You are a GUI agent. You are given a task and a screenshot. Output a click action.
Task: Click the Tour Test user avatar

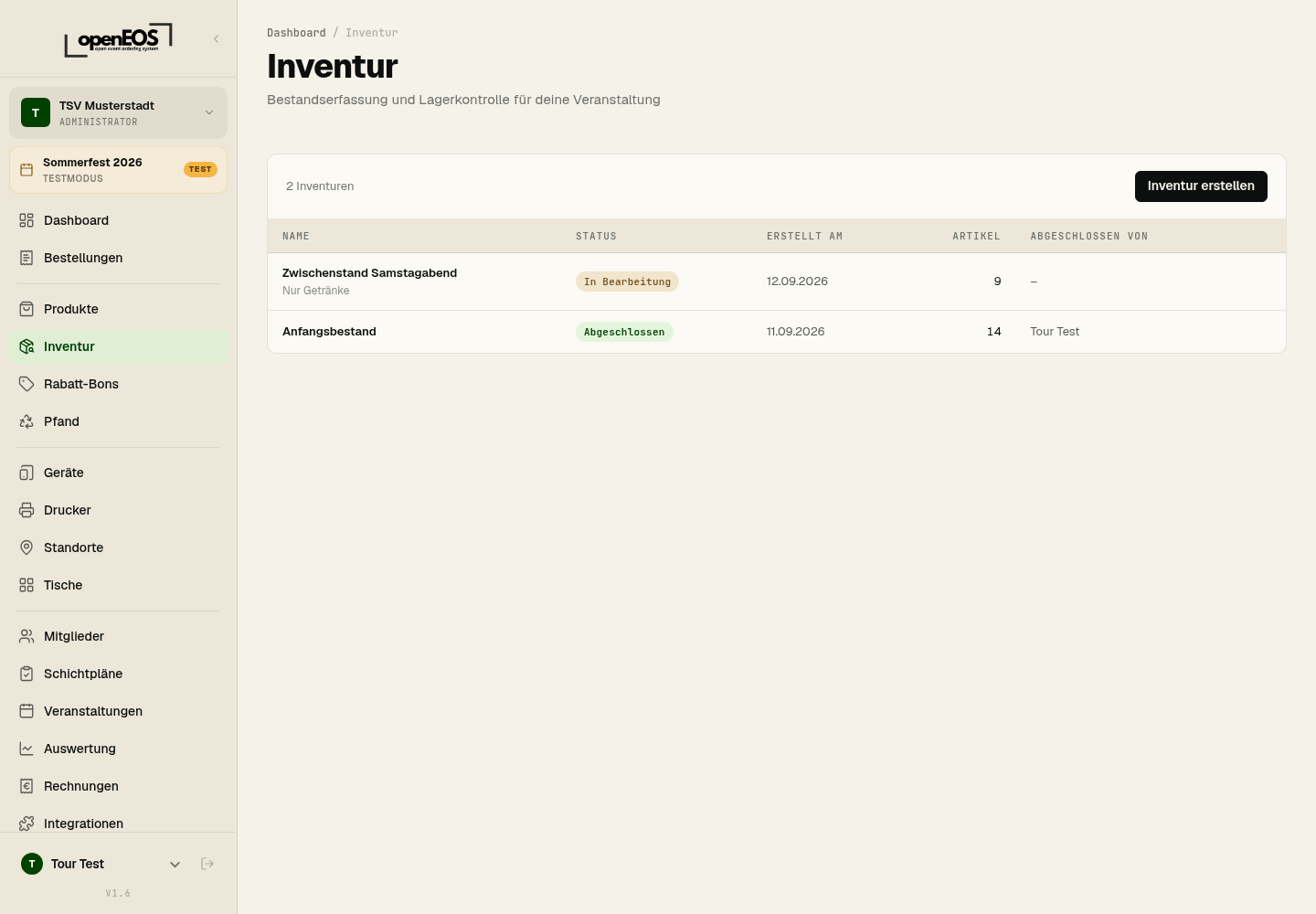(x=32, y=864)
